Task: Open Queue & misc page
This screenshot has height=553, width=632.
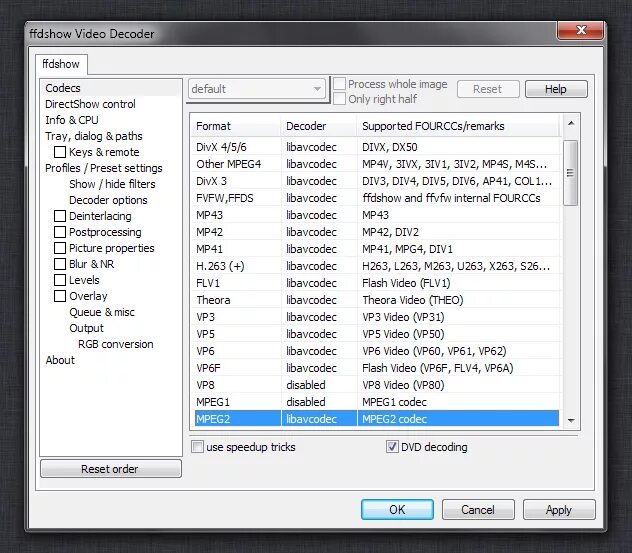Action: pos(102,312)
